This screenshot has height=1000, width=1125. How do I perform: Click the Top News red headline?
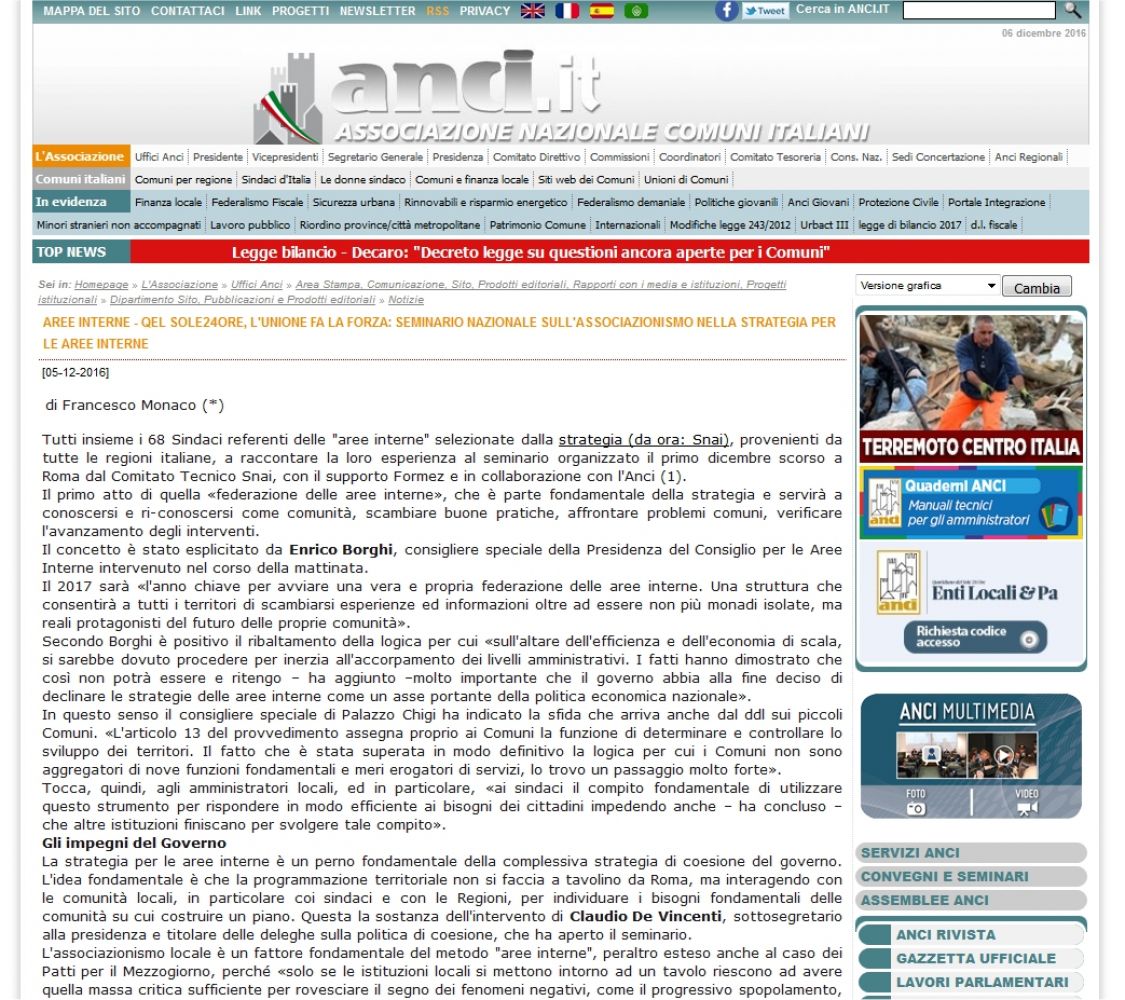pyautogui.click(x=530, y=252)
